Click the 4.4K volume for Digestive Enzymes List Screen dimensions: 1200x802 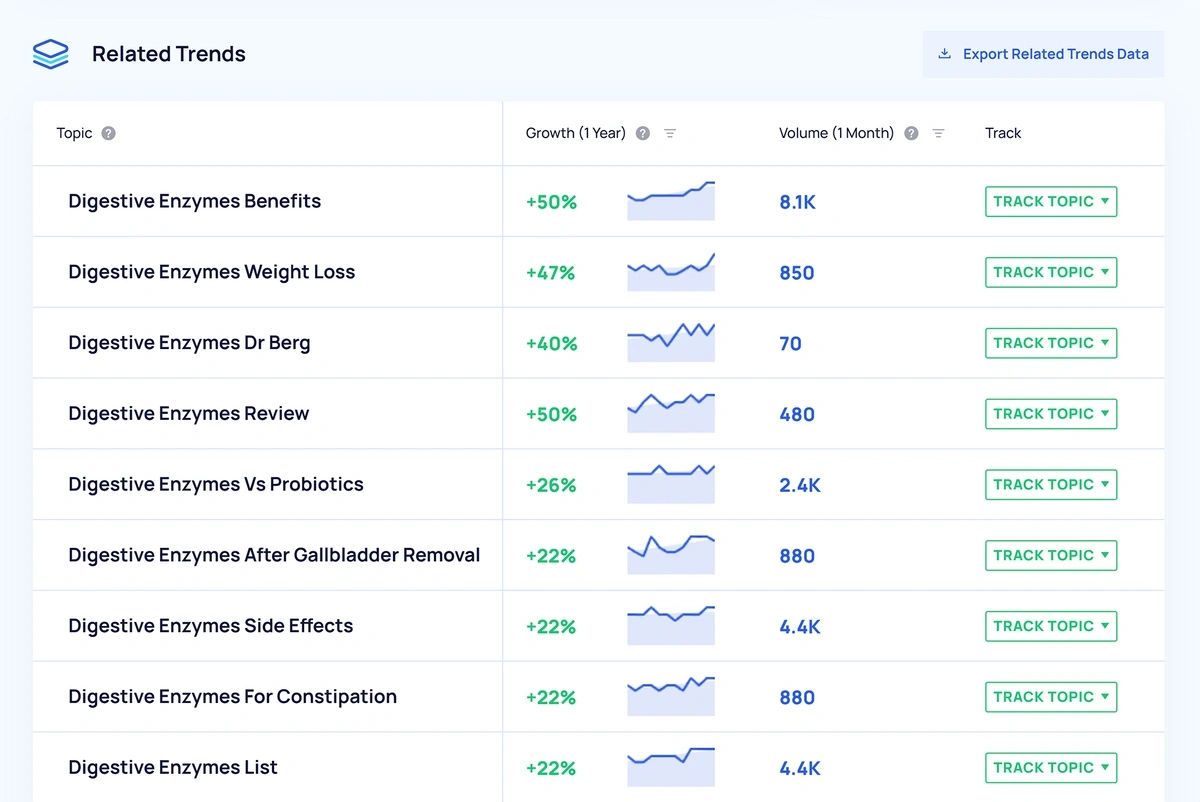coord(800,769)
